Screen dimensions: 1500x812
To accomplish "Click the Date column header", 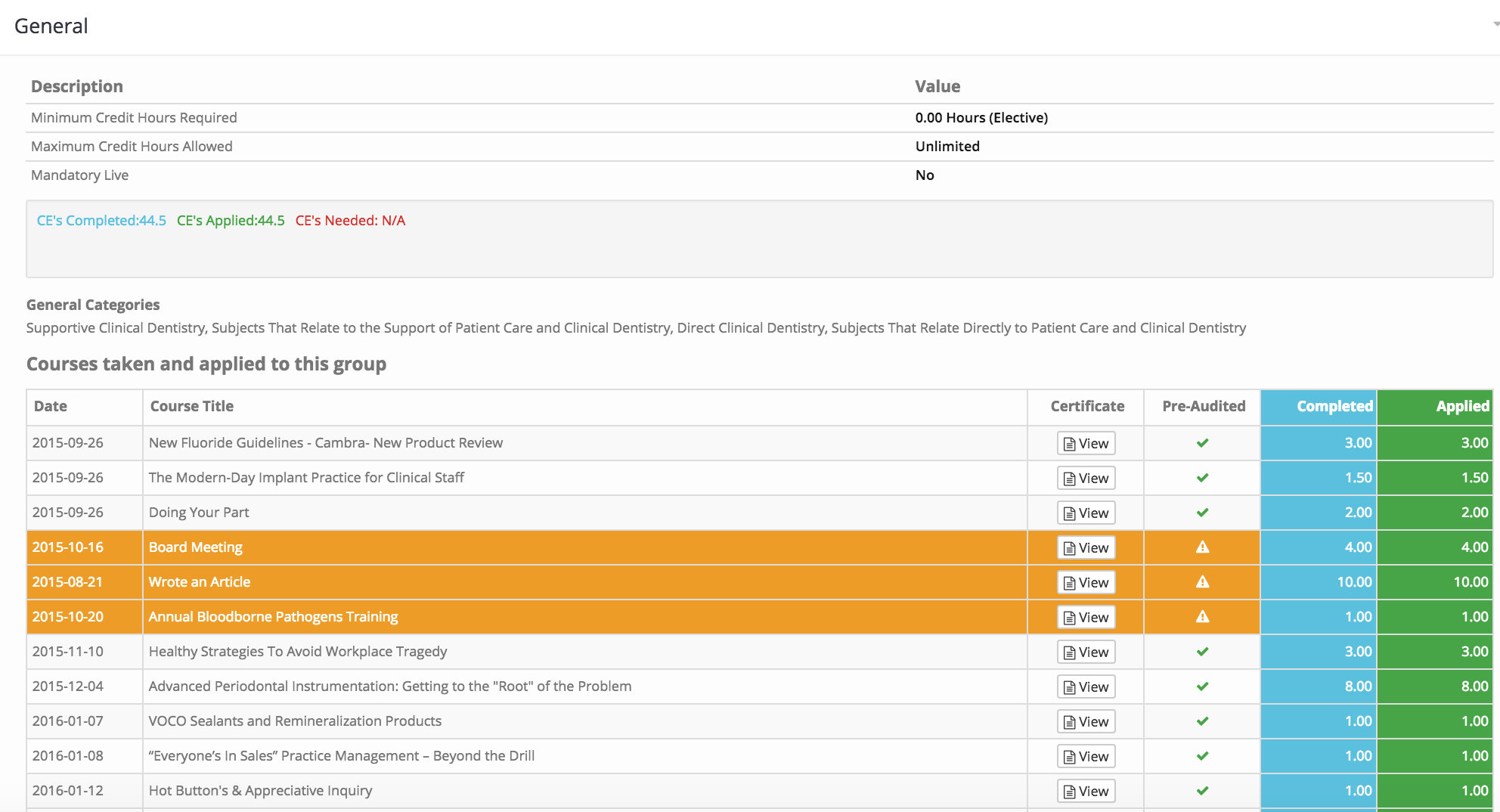I will (x=51, y=407).
